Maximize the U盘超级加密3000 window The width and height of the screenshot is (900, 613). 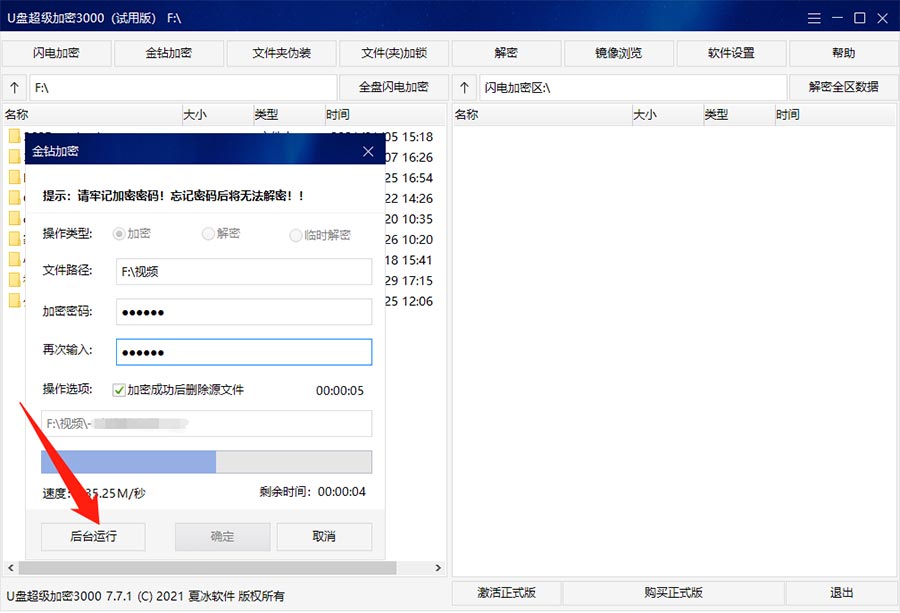[x=860, y=18]
